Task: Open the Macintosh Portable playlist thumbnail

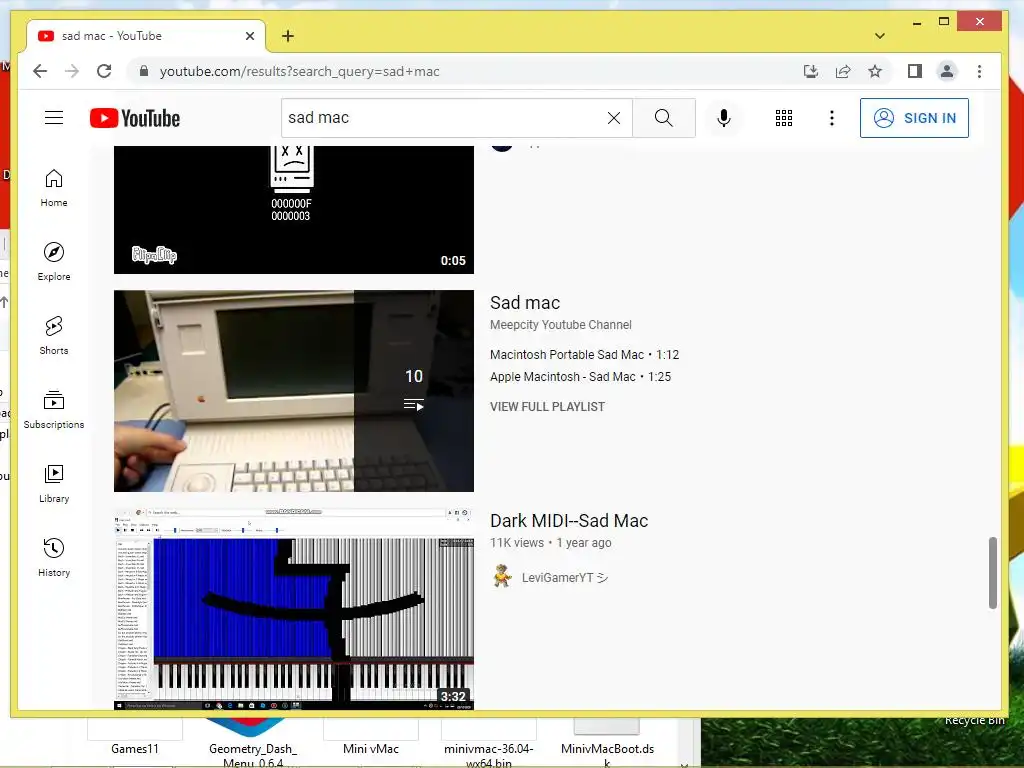Action: tap(294, 391)
